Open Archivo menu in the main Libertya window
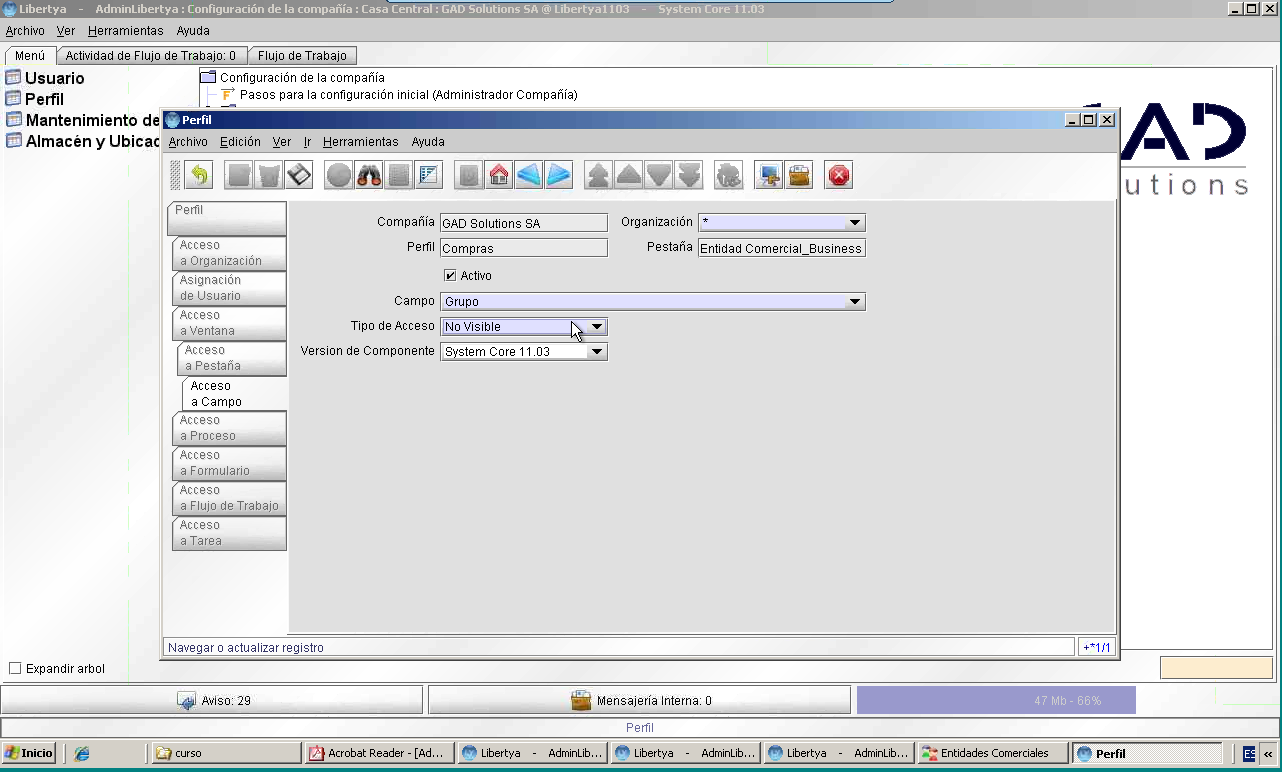Screen dimensions: 1282x772 click(25, 31)
